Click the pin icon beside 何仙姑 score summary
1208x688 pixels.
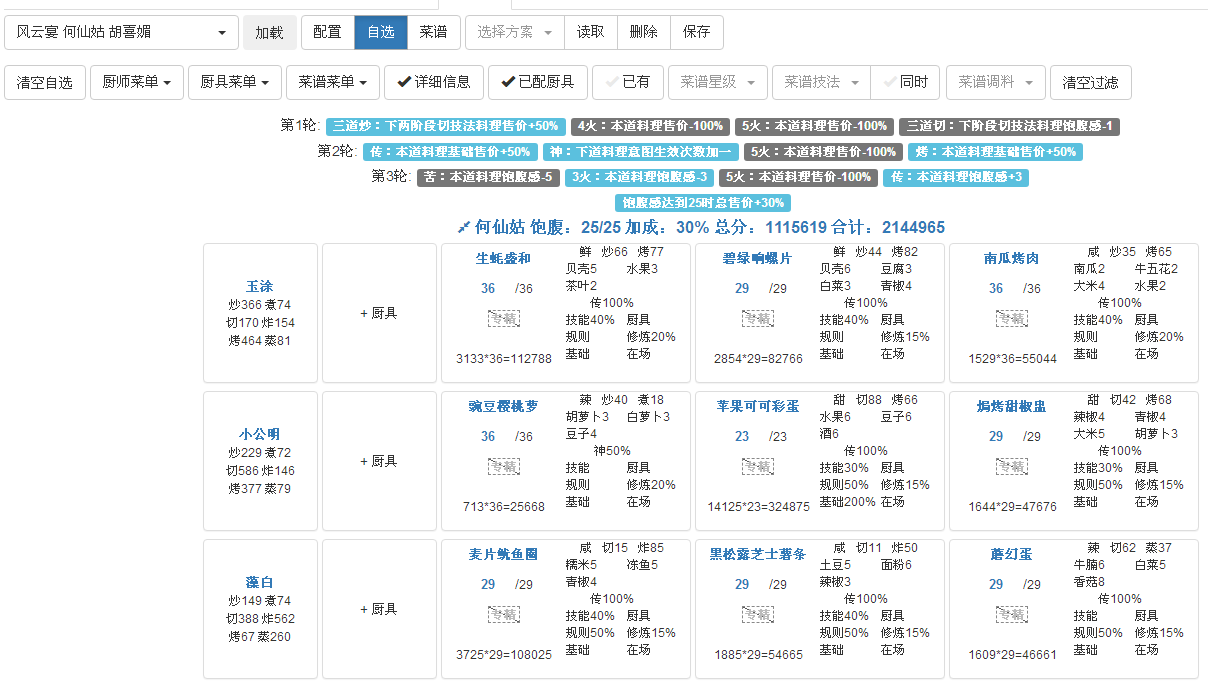463,227
